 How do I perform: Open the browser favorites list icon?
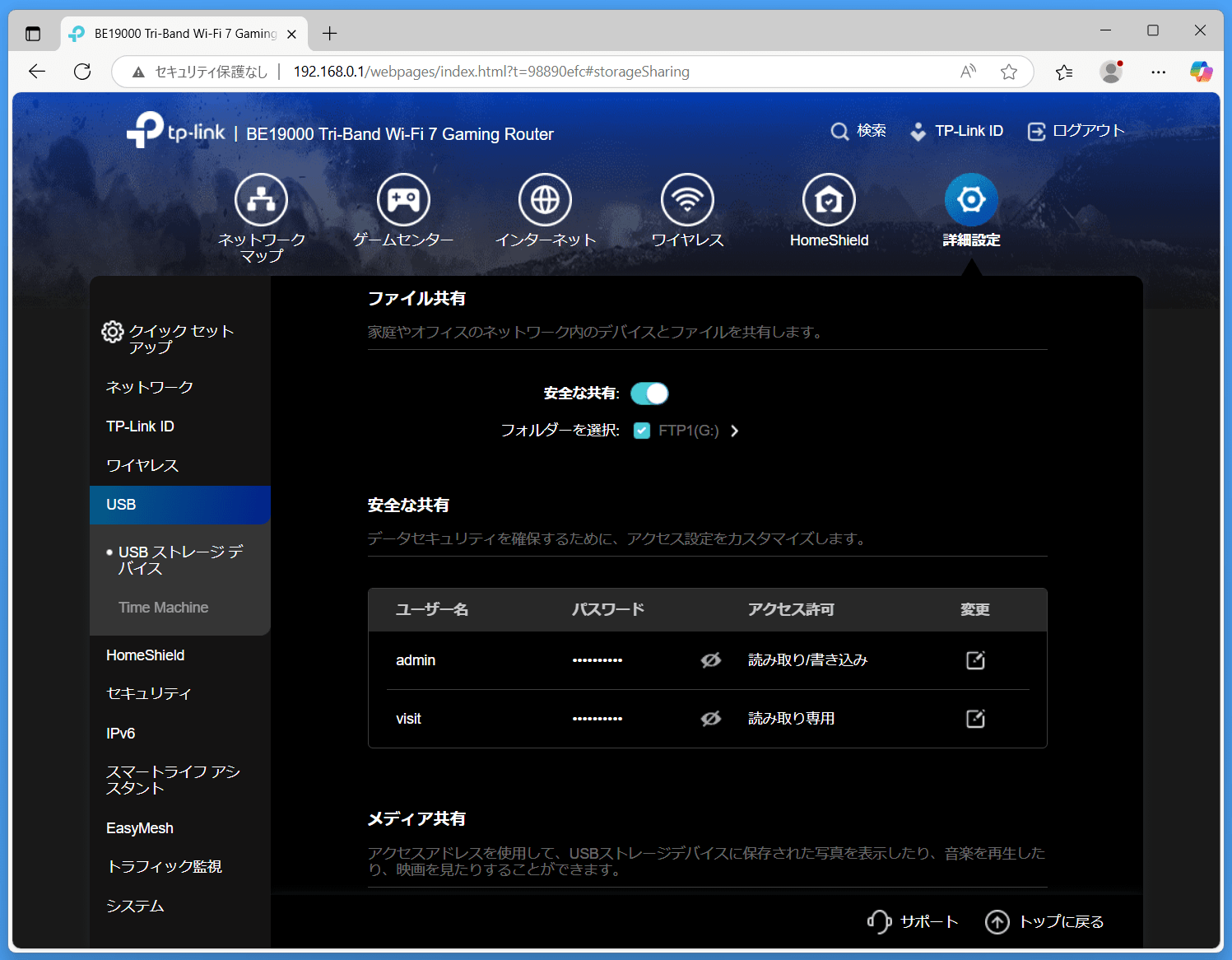[x=1064, y=72]
